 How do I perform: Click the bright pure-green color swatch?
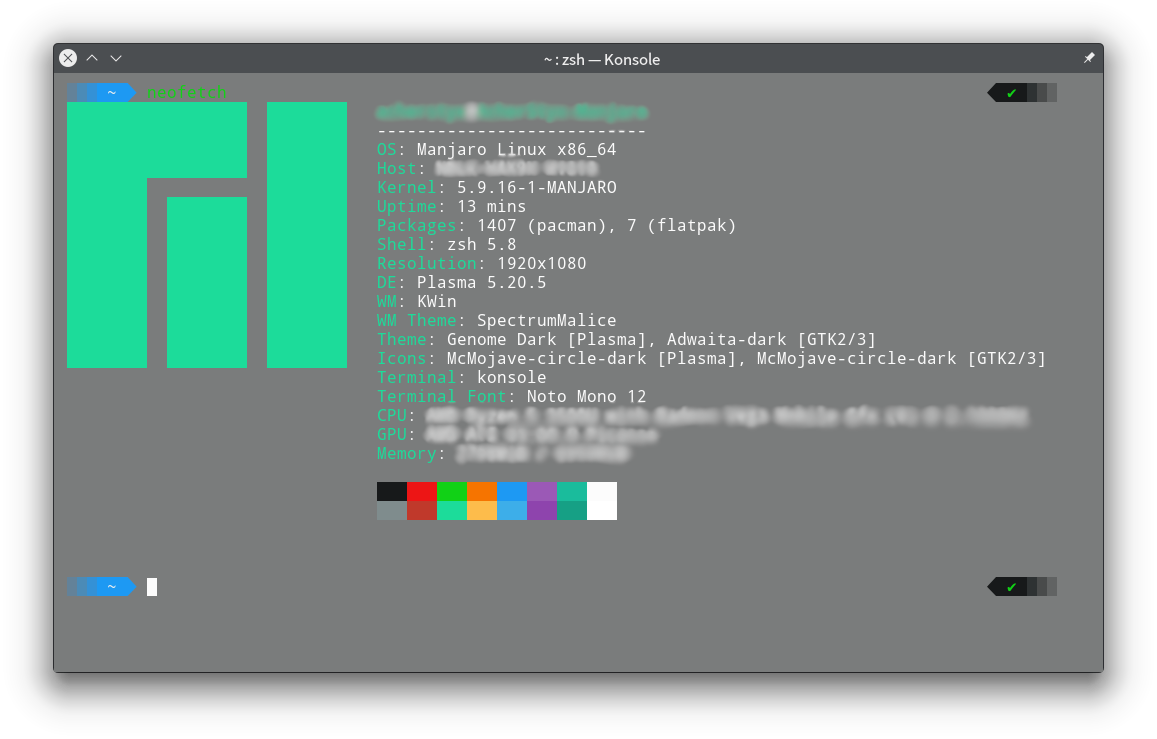pos(452,491)
